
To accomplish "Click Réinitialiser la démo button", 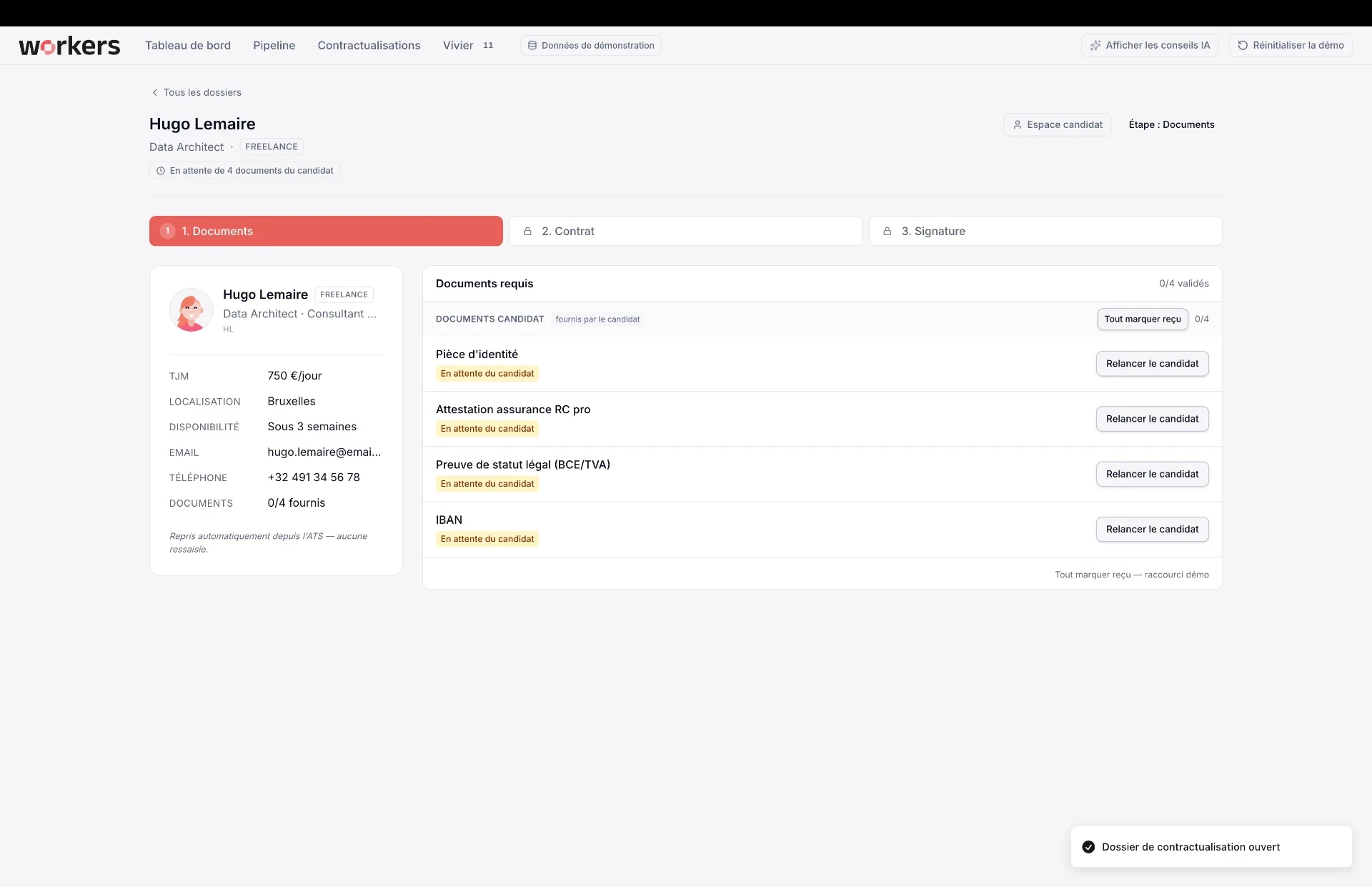I will 1291,46.
